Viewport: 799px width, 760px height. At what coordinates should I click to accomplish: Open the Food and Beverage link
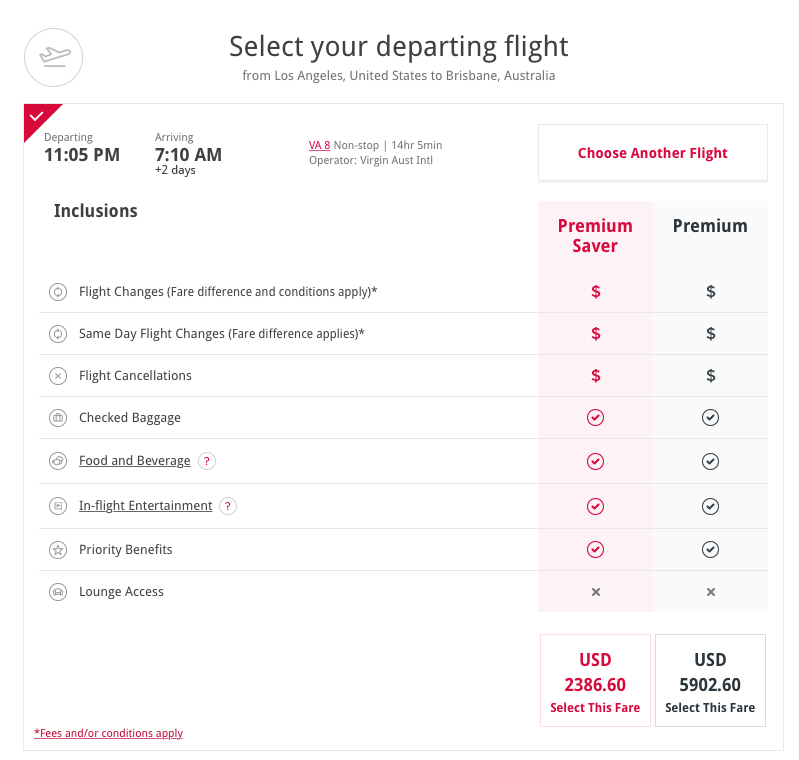click(135, 461)
